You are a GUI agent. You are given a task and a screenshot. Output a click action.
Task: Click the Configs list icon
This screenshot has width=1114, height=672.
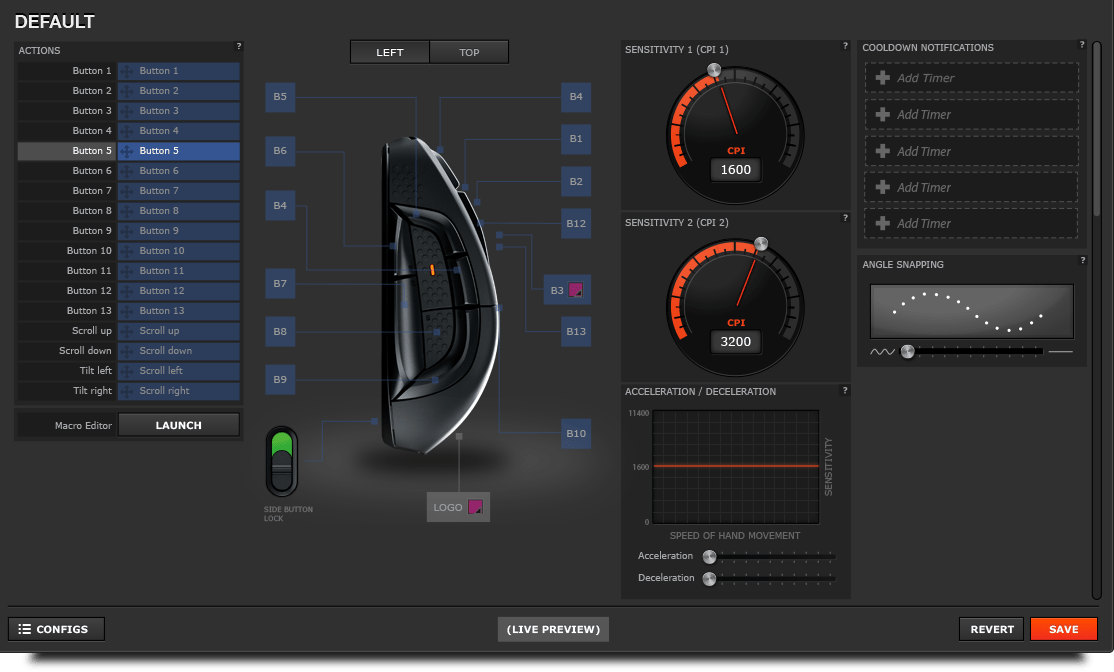pos(25,629)
